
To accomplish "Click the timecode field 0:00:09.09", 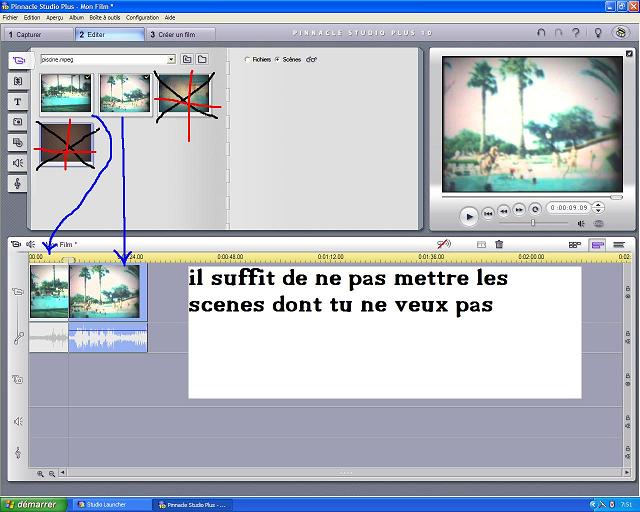I will click(569, 208).
